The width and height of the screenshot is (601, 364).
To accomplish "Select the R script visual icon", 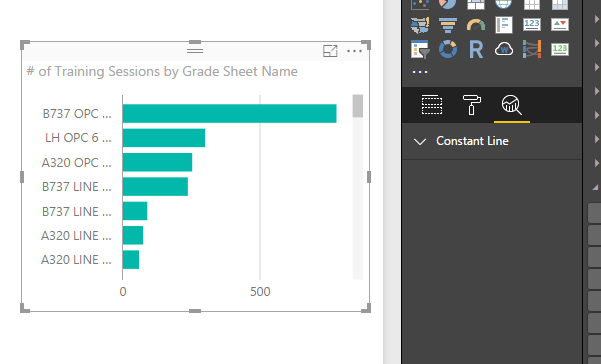I will (x=476, y=49).
